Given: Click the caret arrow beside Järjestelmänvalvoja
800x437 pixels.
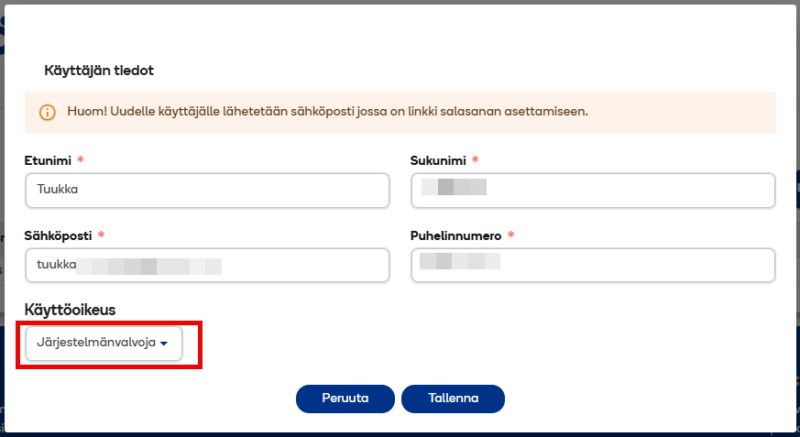Looking at the screenshot, I should (164, 343).
